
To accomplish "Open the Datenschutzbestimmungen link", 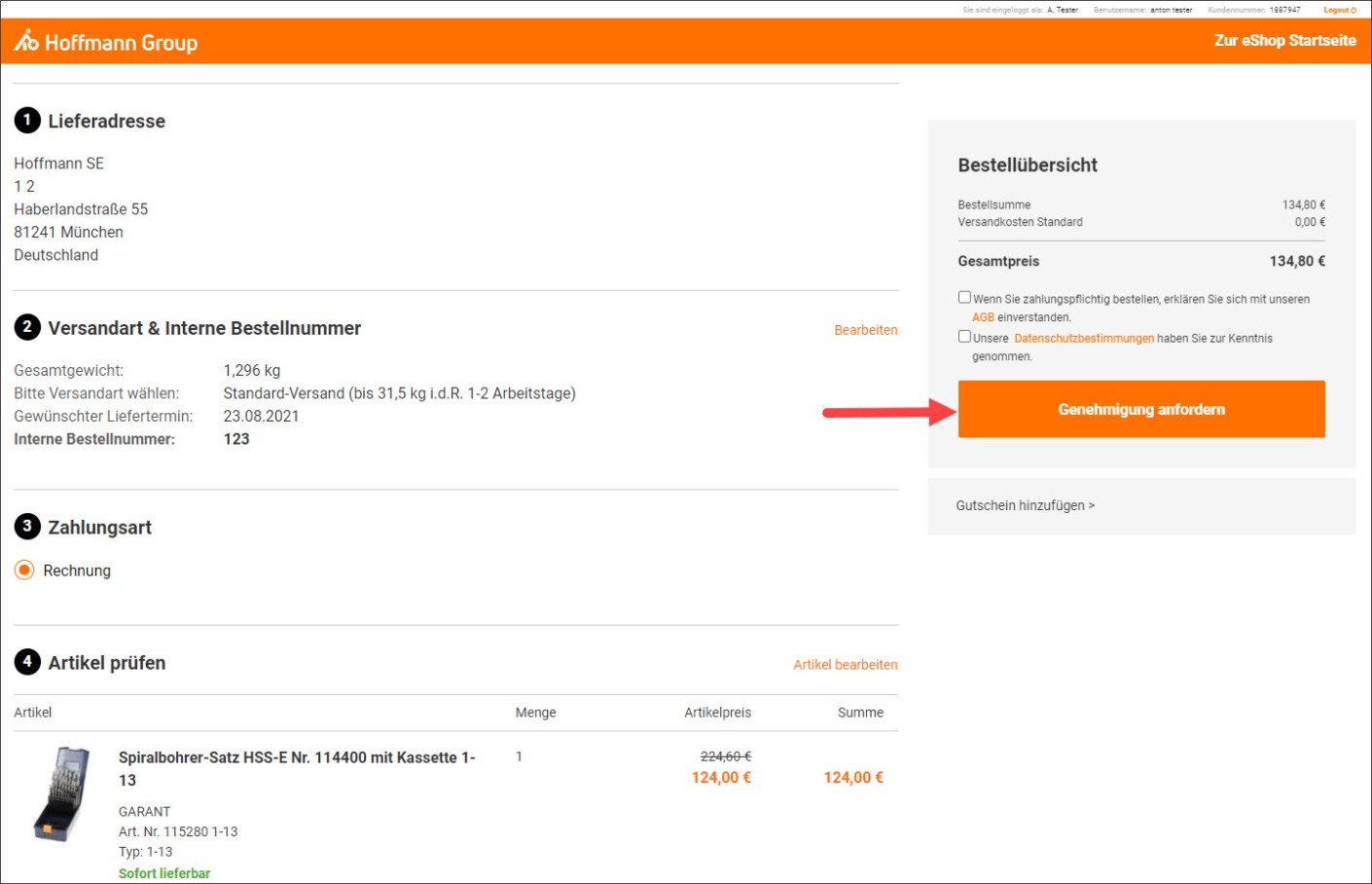I will (1083, 339).
